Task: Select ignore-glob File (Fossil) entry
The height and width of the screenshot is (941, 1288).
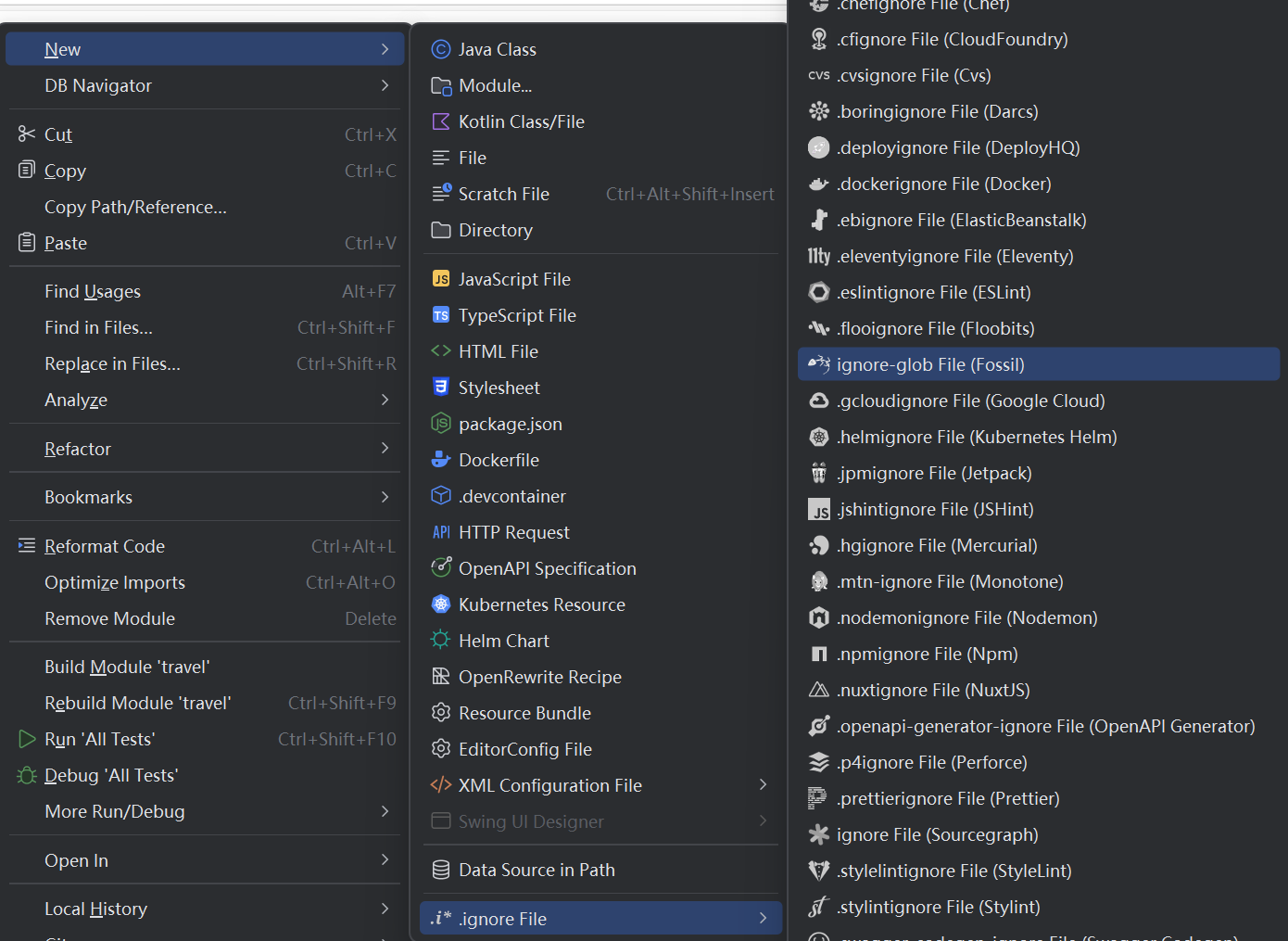Action: pyautogui.click(x=1039, y=364)
